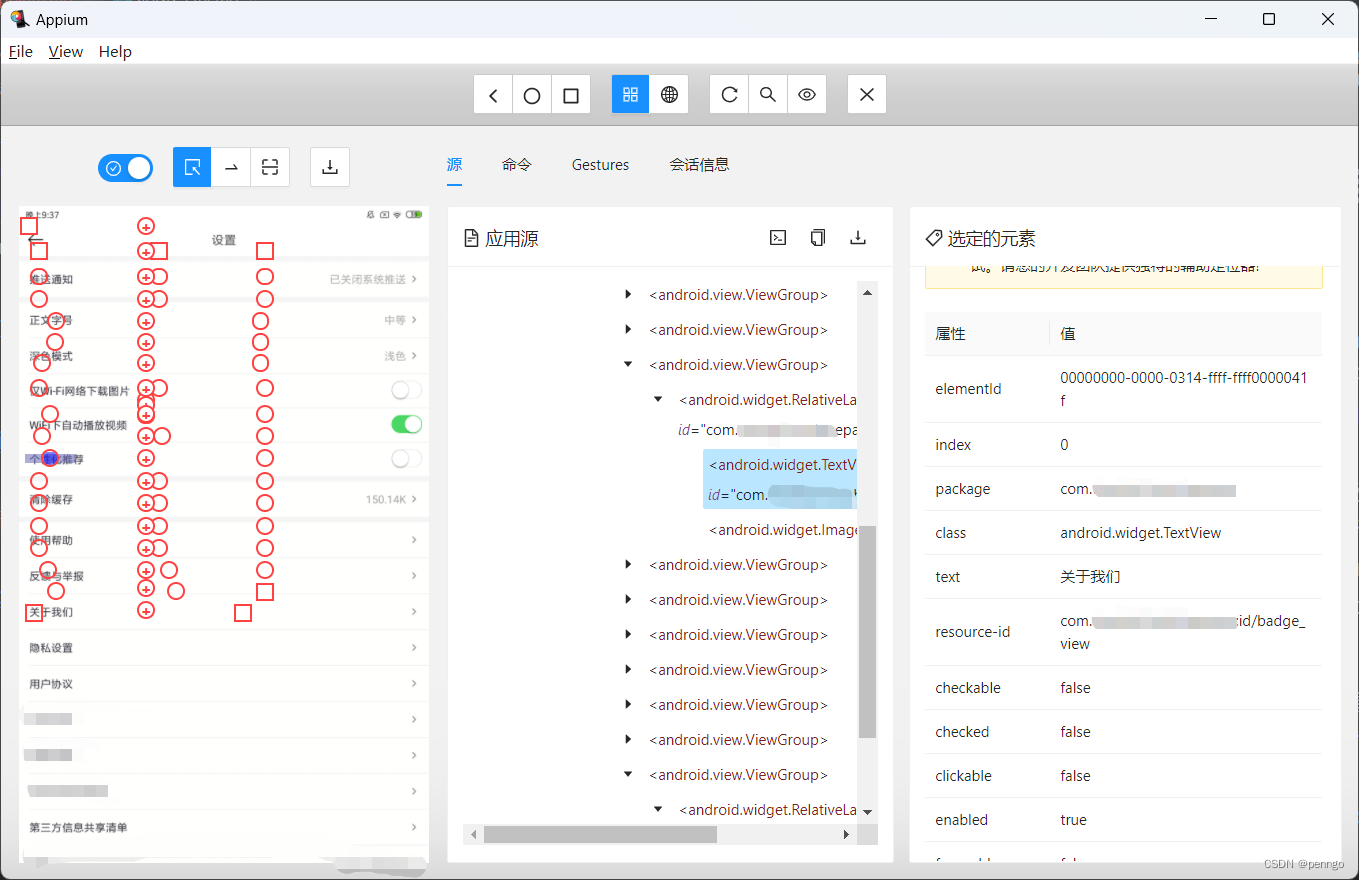Switch to native app mode grid icon
The image size is (1359, 880).
pos(630,94)
